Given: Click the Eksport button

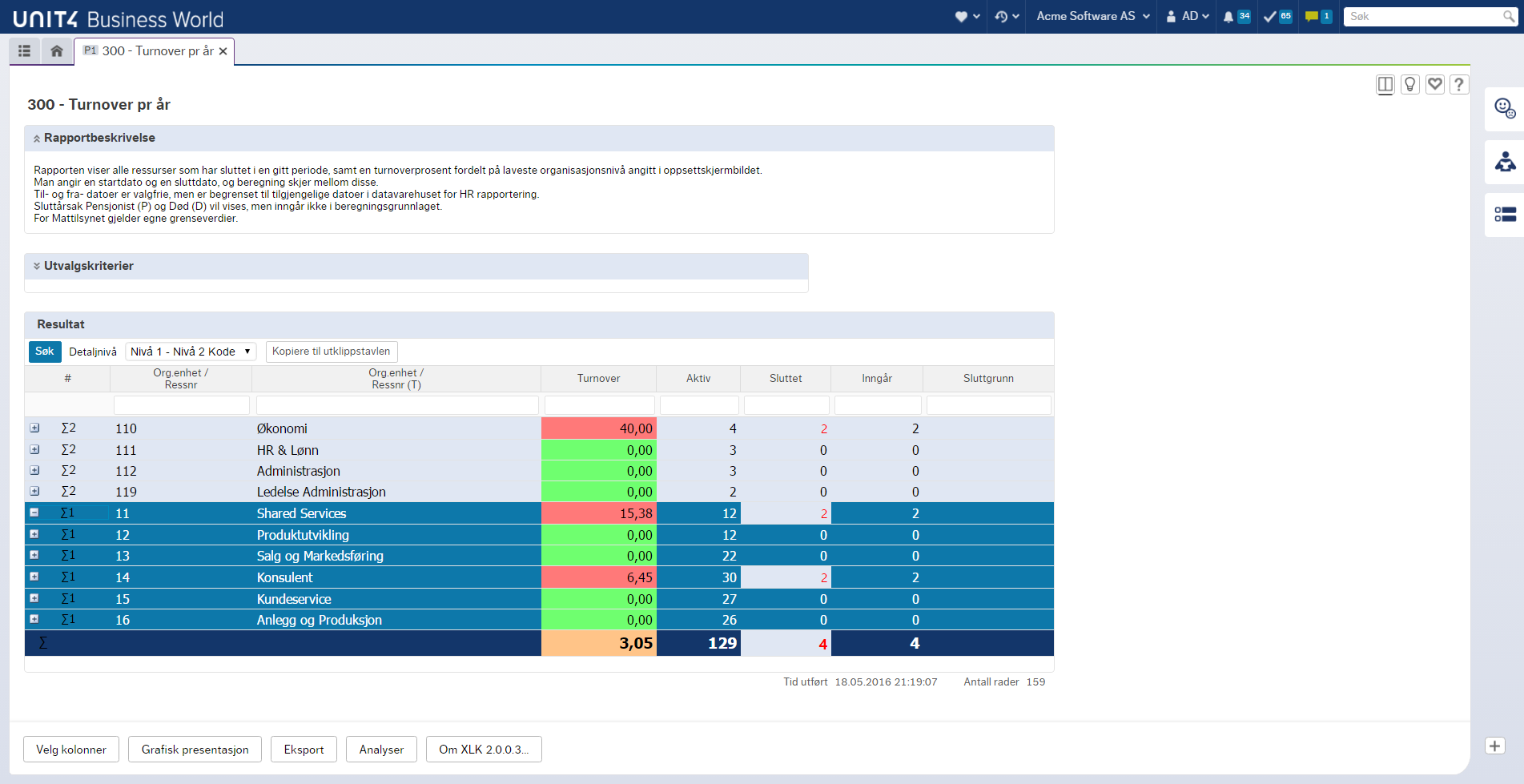Looking at the screenshot, I should tap(304, 750).
